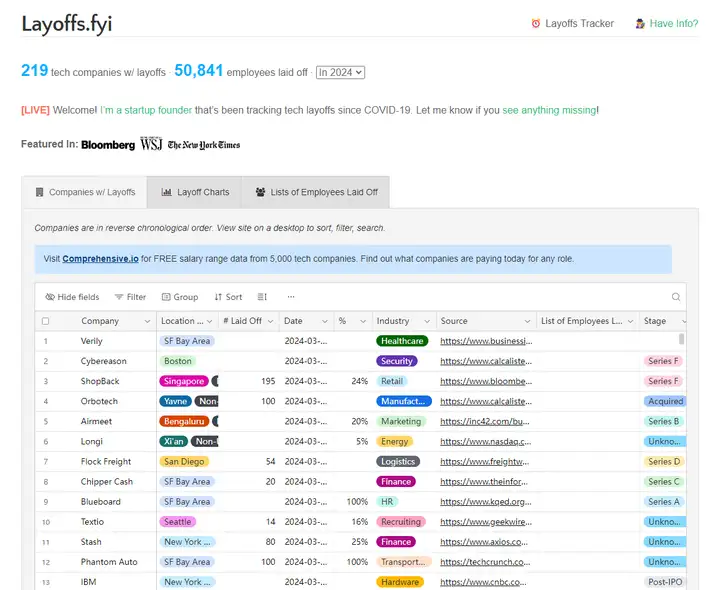This screenshot has height=590, width=720.
Task: Open Longi's nasdaq source link
Action: tap(485, 442)
